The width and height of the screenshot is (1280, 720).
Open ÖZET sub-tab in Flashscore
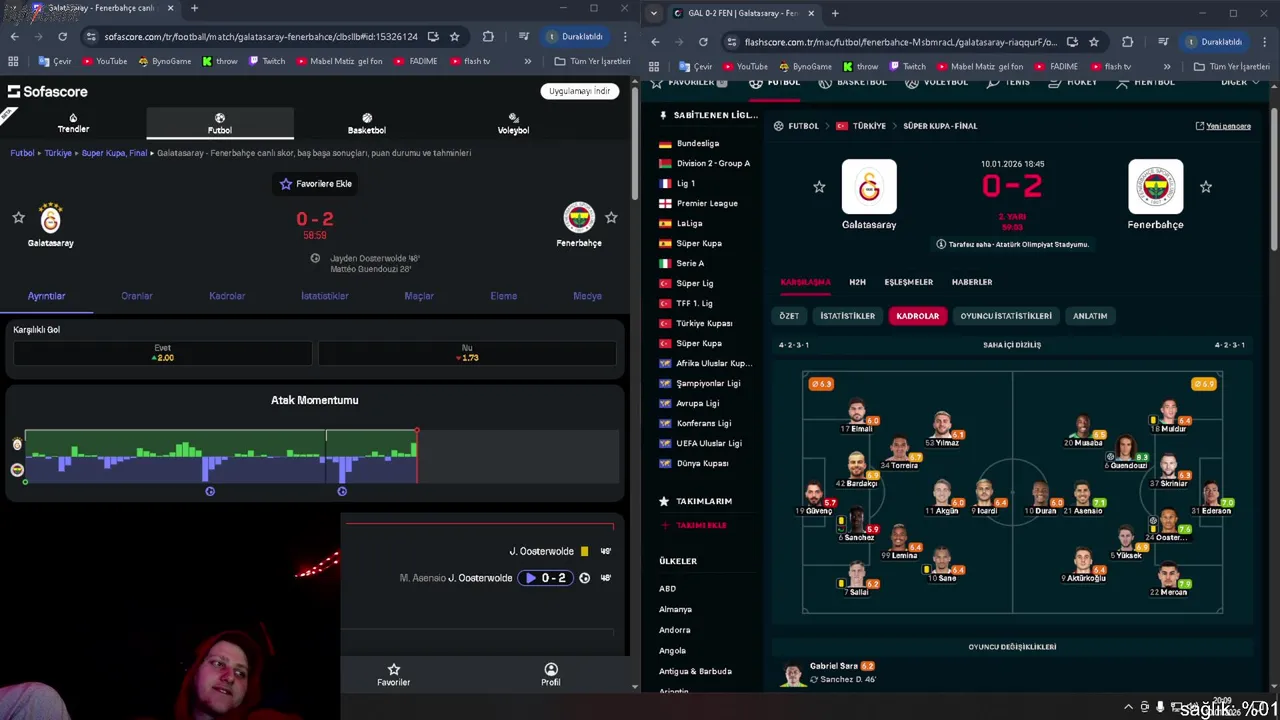(x=789, y=316)
